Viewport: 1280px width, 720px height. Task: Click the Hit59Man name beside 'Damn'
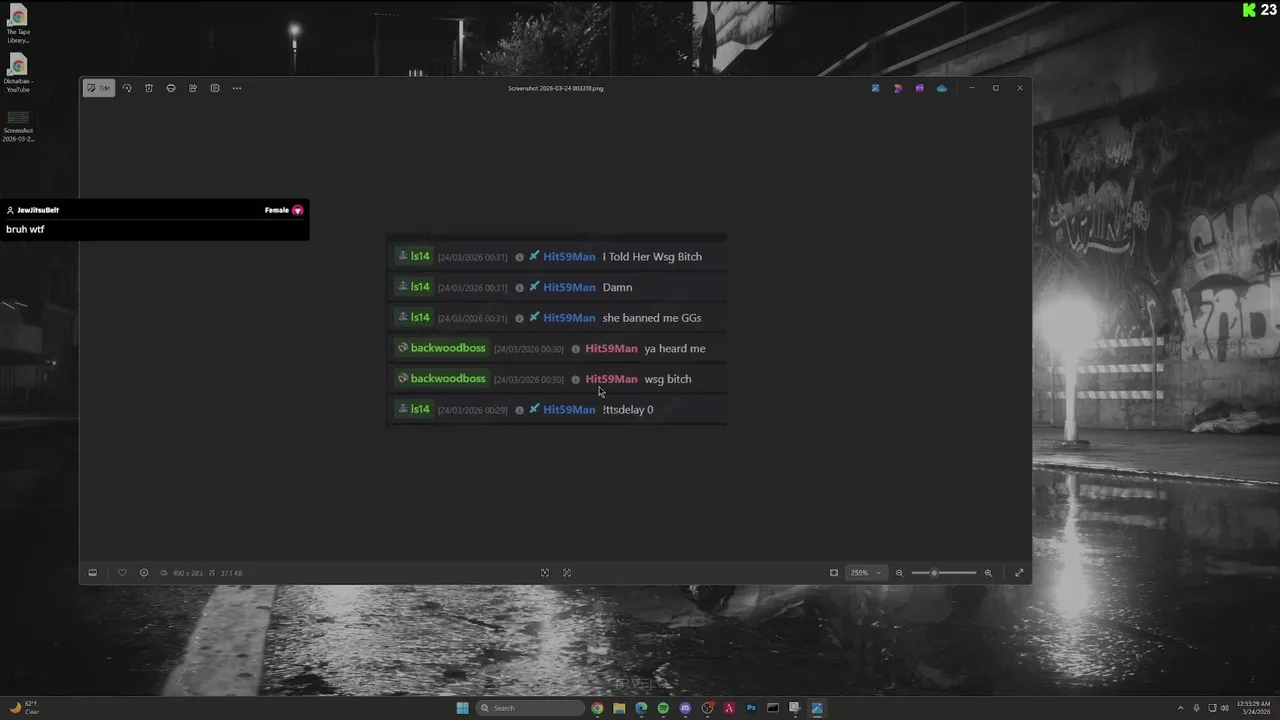tap(569, 287)
